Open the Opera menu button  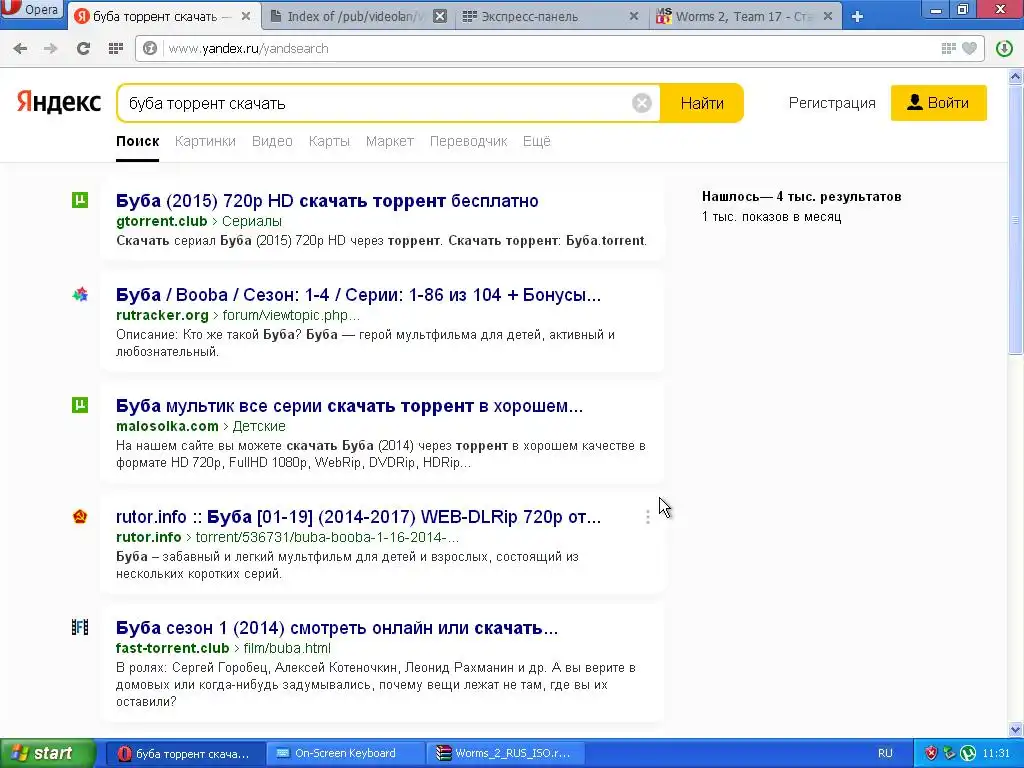tap(32, 11)
